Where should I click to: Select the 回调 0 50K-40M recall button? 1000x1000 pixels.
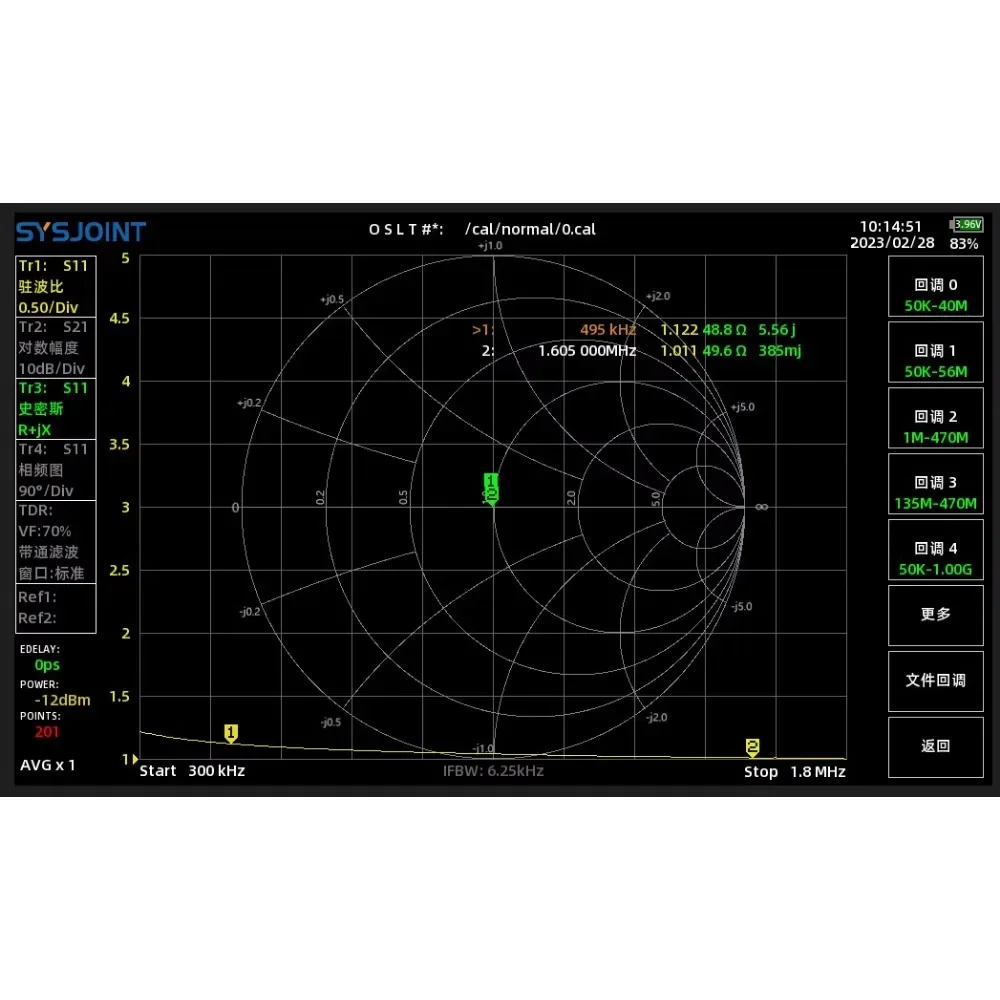(935, 287)
